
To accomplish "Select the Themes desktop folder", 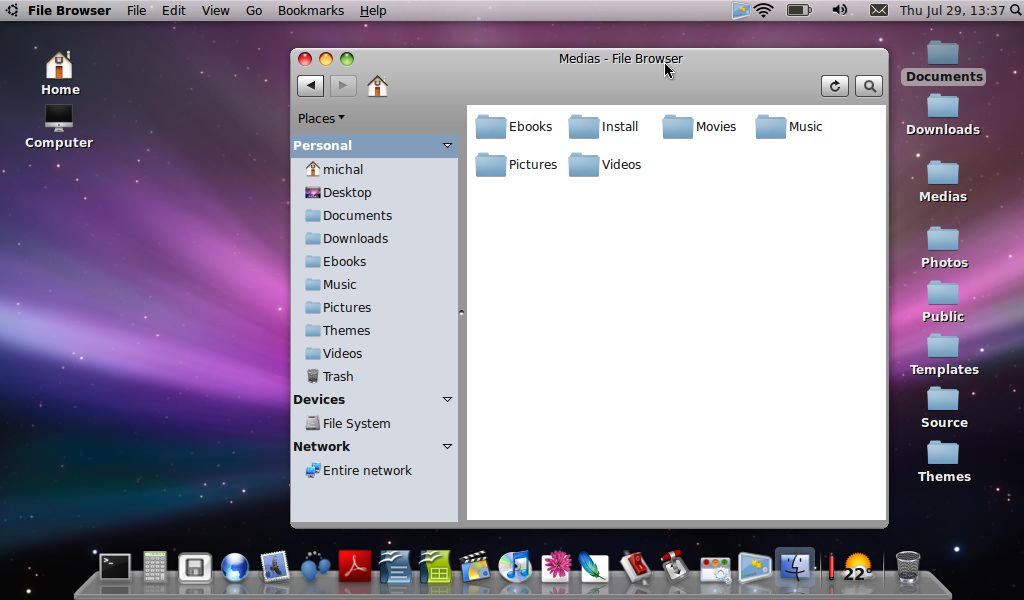I will [944, 462].
